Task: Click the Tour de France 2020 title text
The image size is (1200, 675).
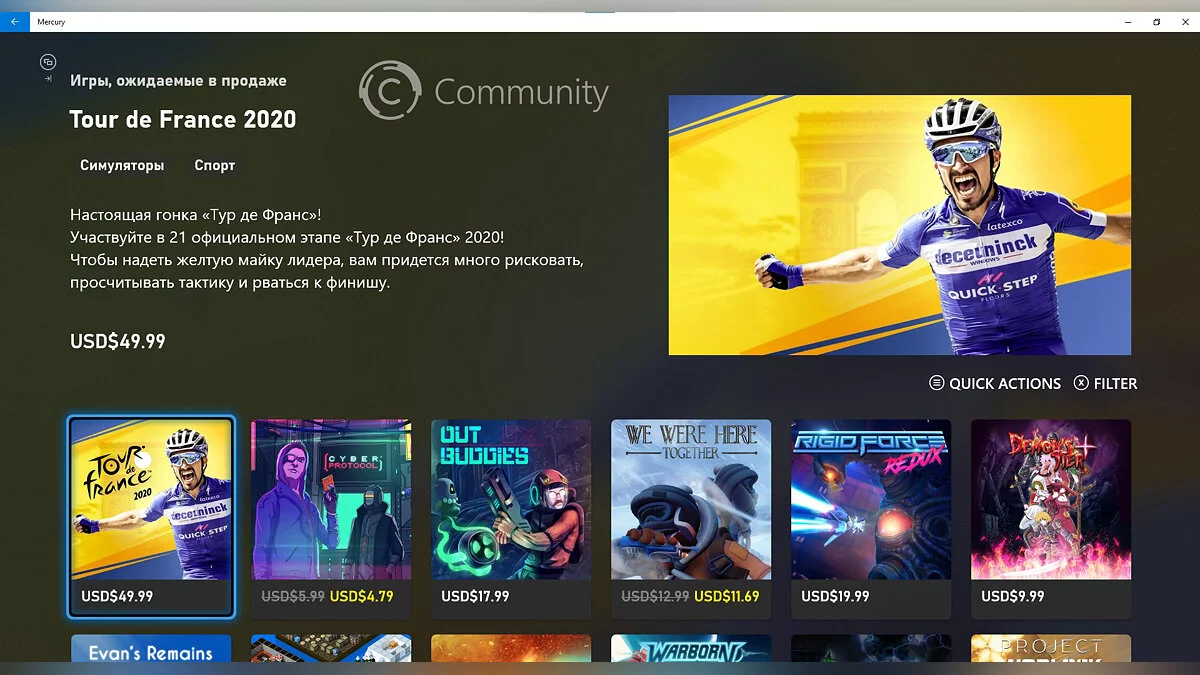Action: (x=183, y=120)
